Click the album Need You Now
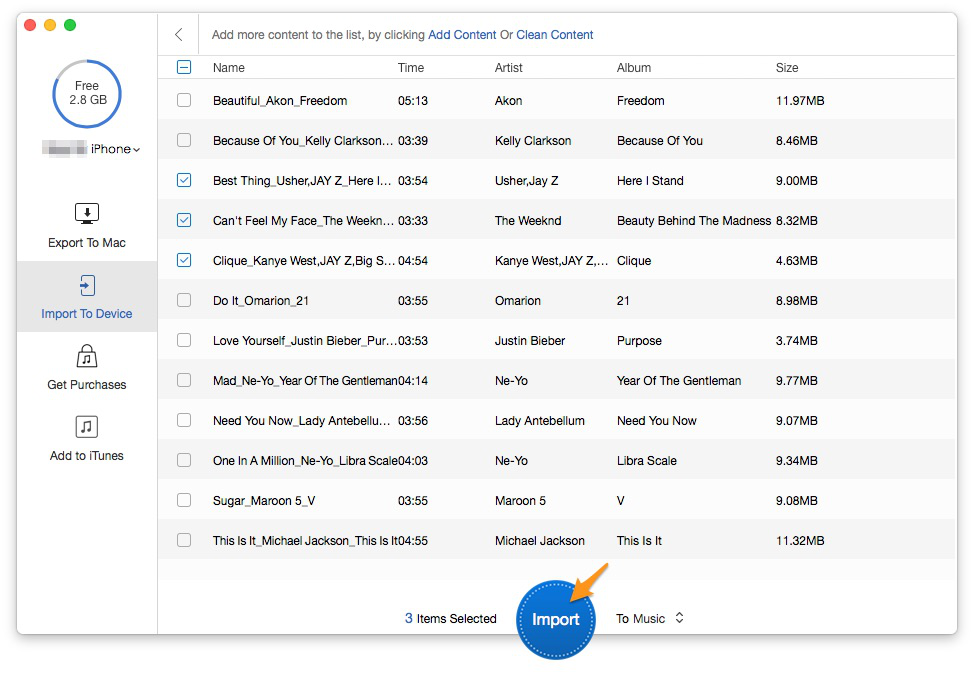974x681 pixels. (657, 421)
